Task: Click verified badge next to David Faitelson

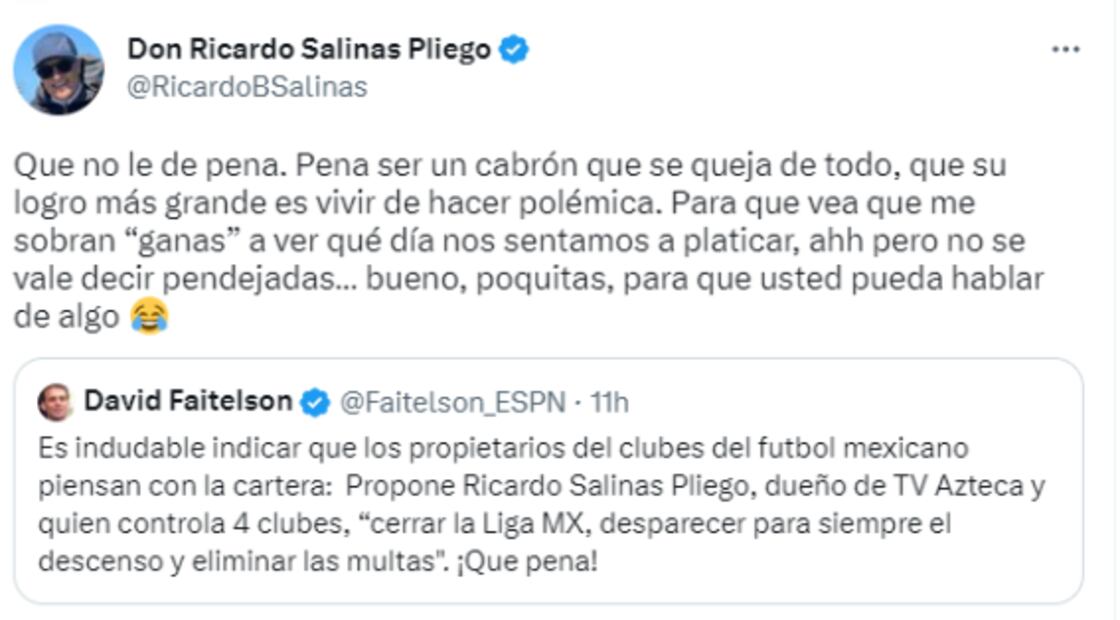Action: click(316, 403)
